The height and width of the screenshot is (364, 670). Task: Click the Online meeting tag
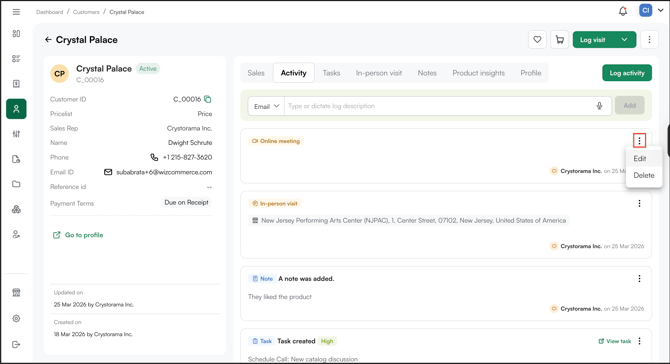276,141
